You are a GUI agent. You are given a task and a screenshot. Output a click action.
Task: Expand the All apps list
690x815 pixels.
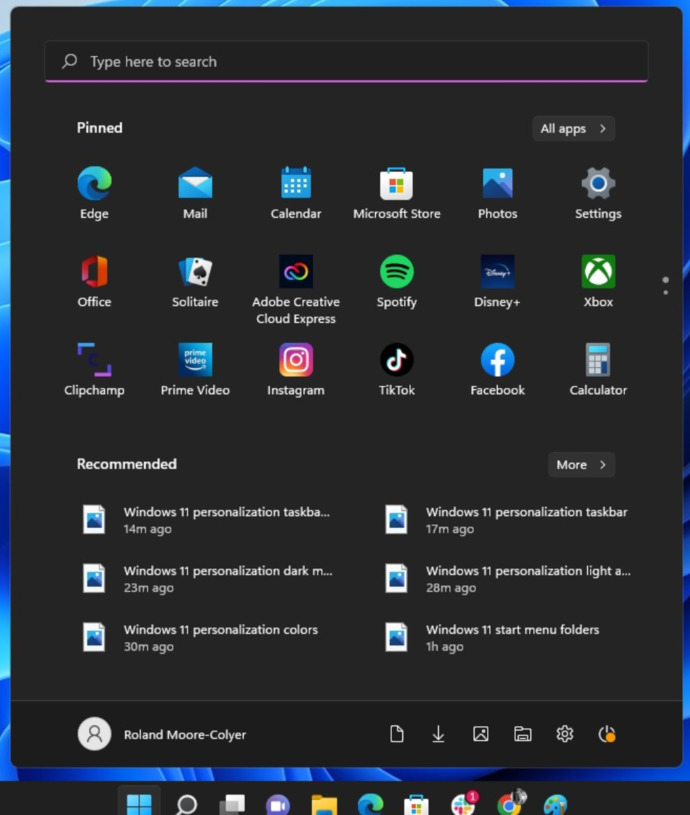click(573, 128)
